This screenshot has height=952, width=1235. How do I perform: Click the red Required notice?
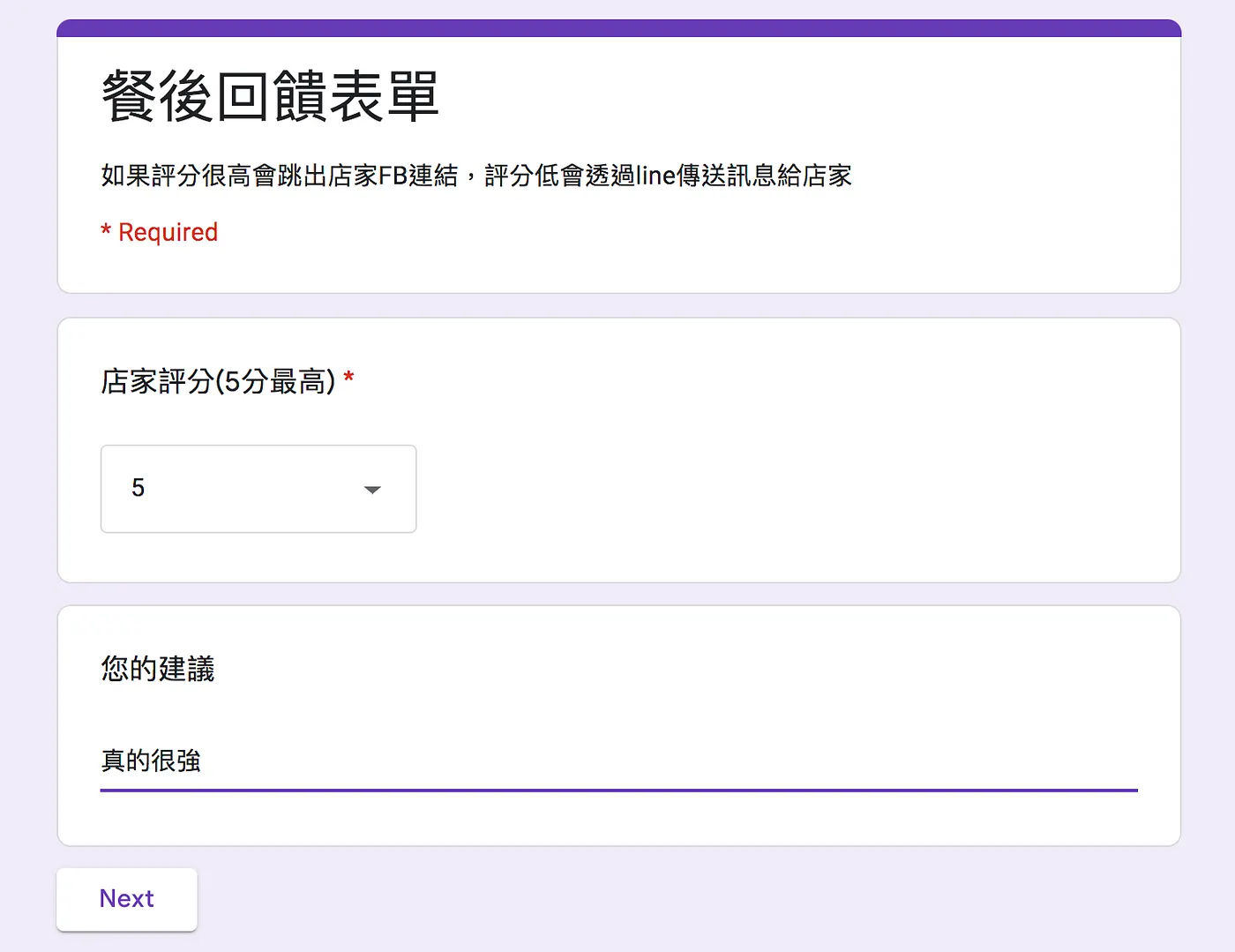[159, 232]
